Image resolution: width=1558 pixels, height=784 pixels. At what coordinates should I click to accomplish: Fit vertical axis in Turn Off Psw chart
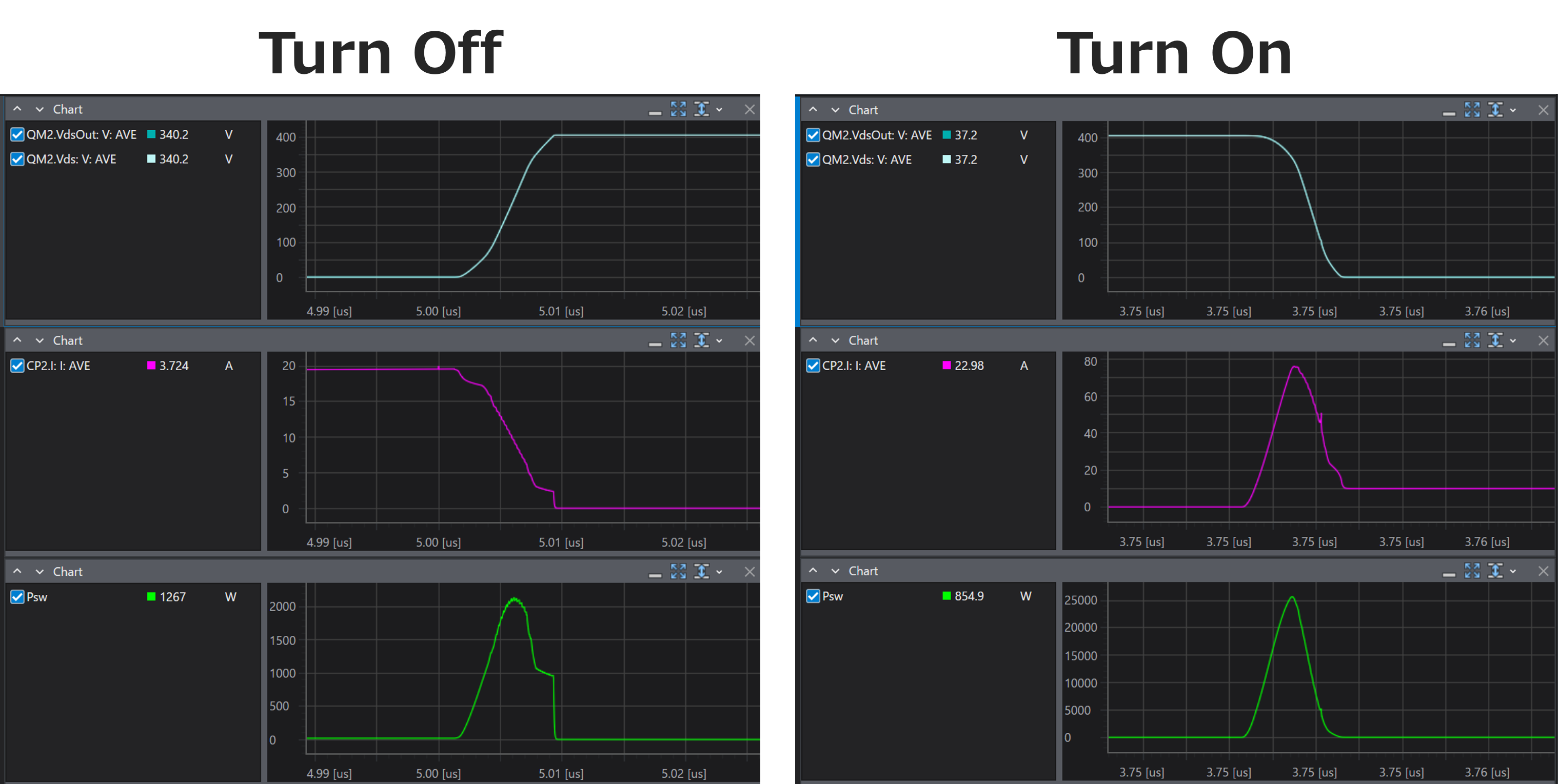[x=701, y=571]
